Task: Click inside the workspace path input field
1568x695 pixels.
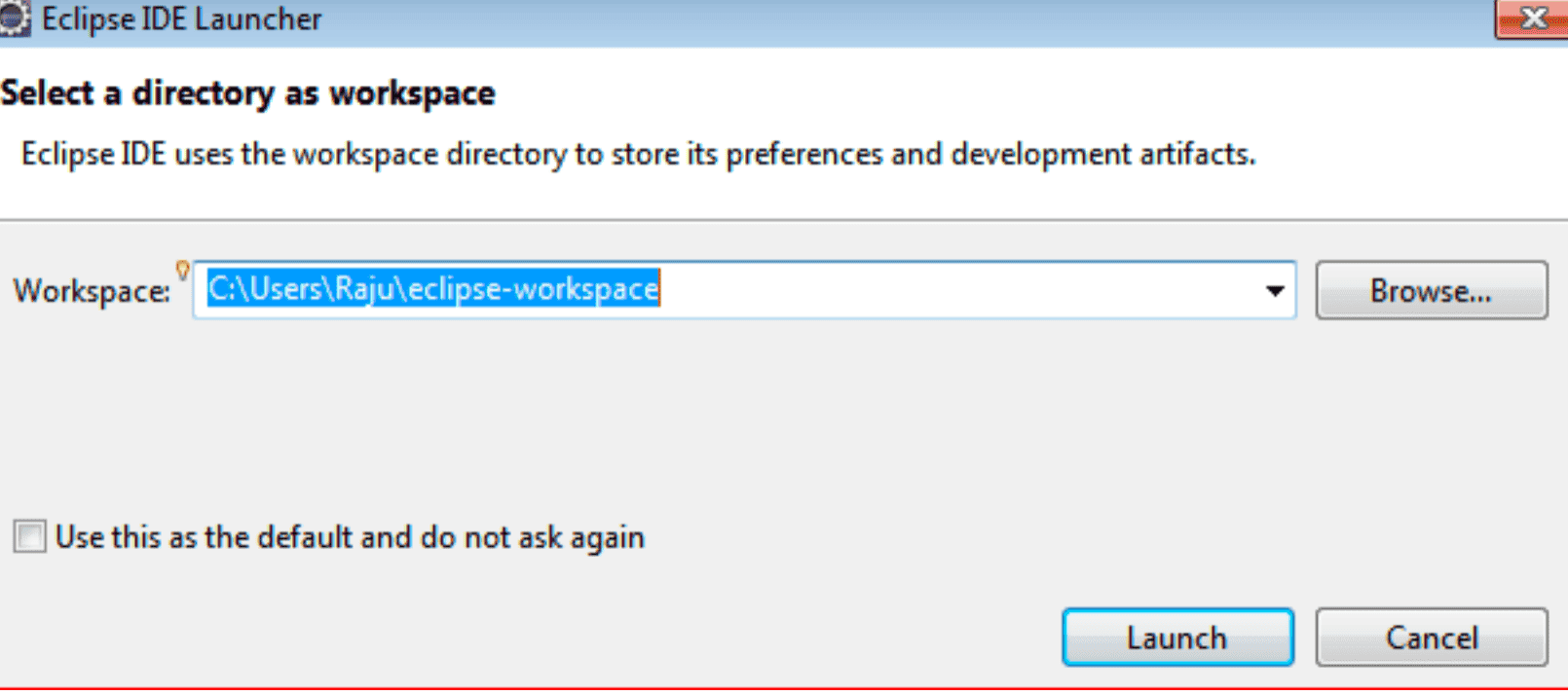Action: 682,289
